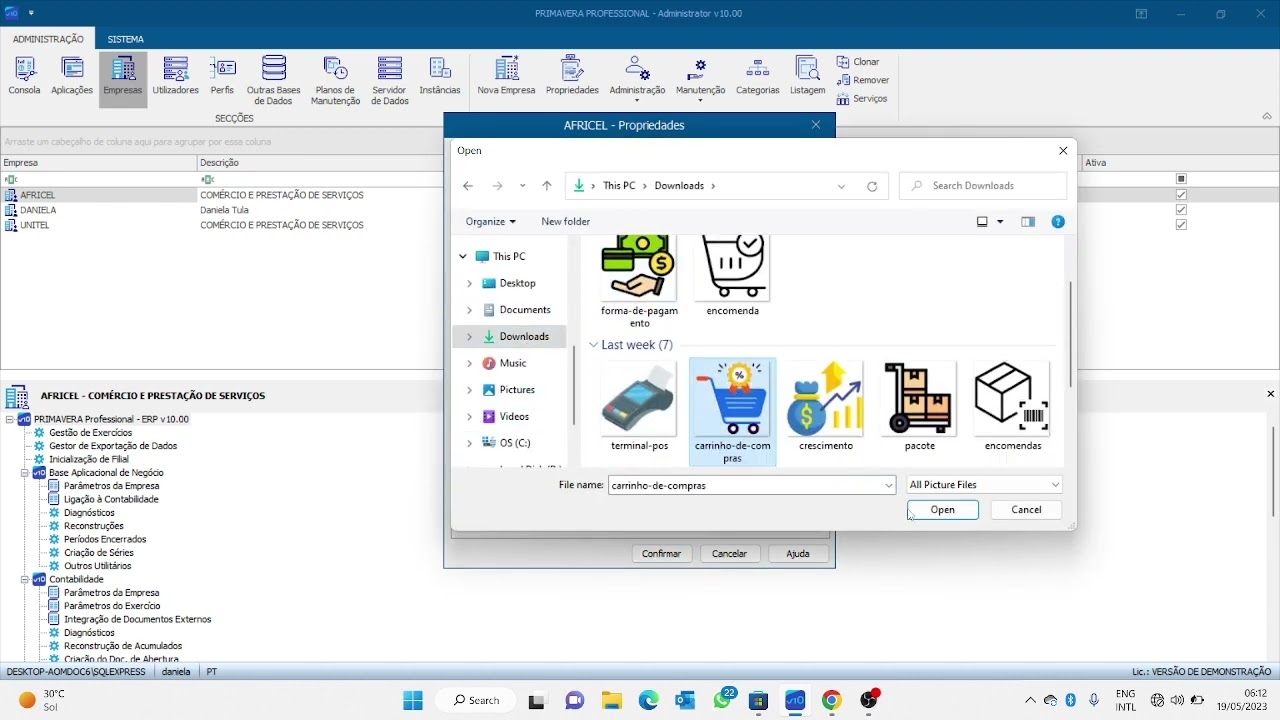Click the Nova Empresa icon
This screenshot has width=1280, height=720.
point(506,76)
